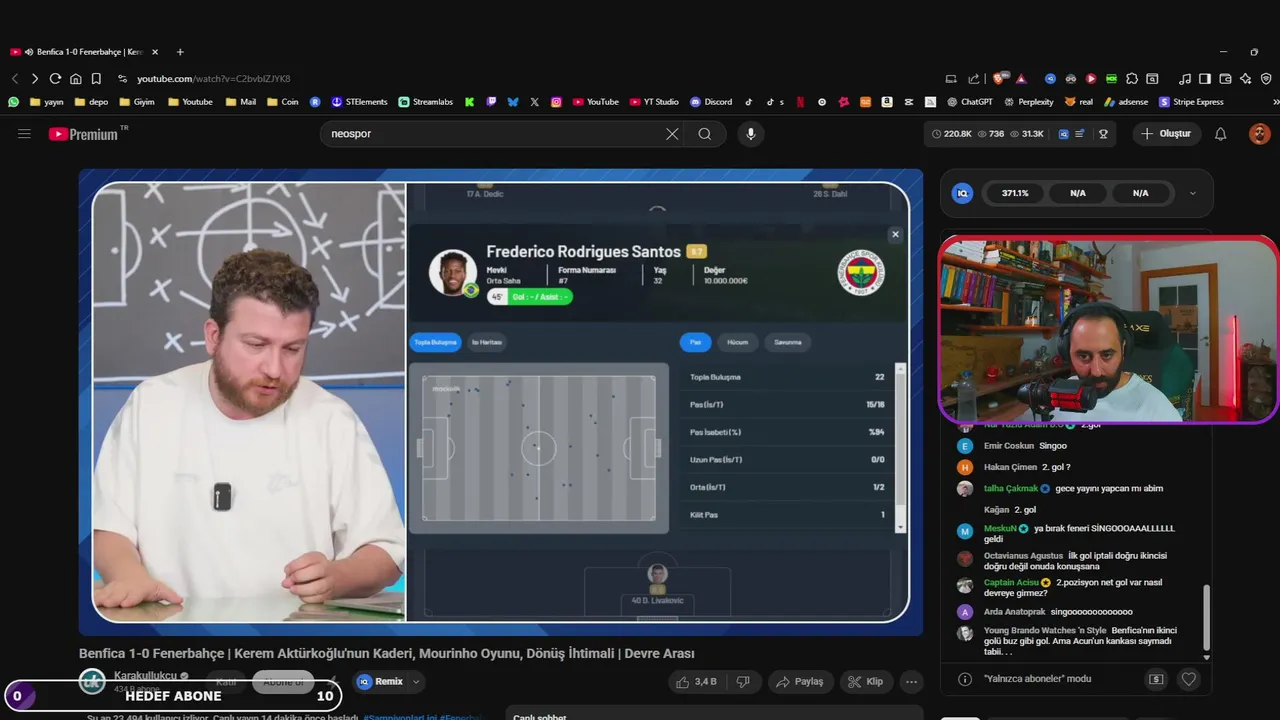Open the Stripe Express bookmark
The image size is (1280, 720).
[x=1191, y=102]
